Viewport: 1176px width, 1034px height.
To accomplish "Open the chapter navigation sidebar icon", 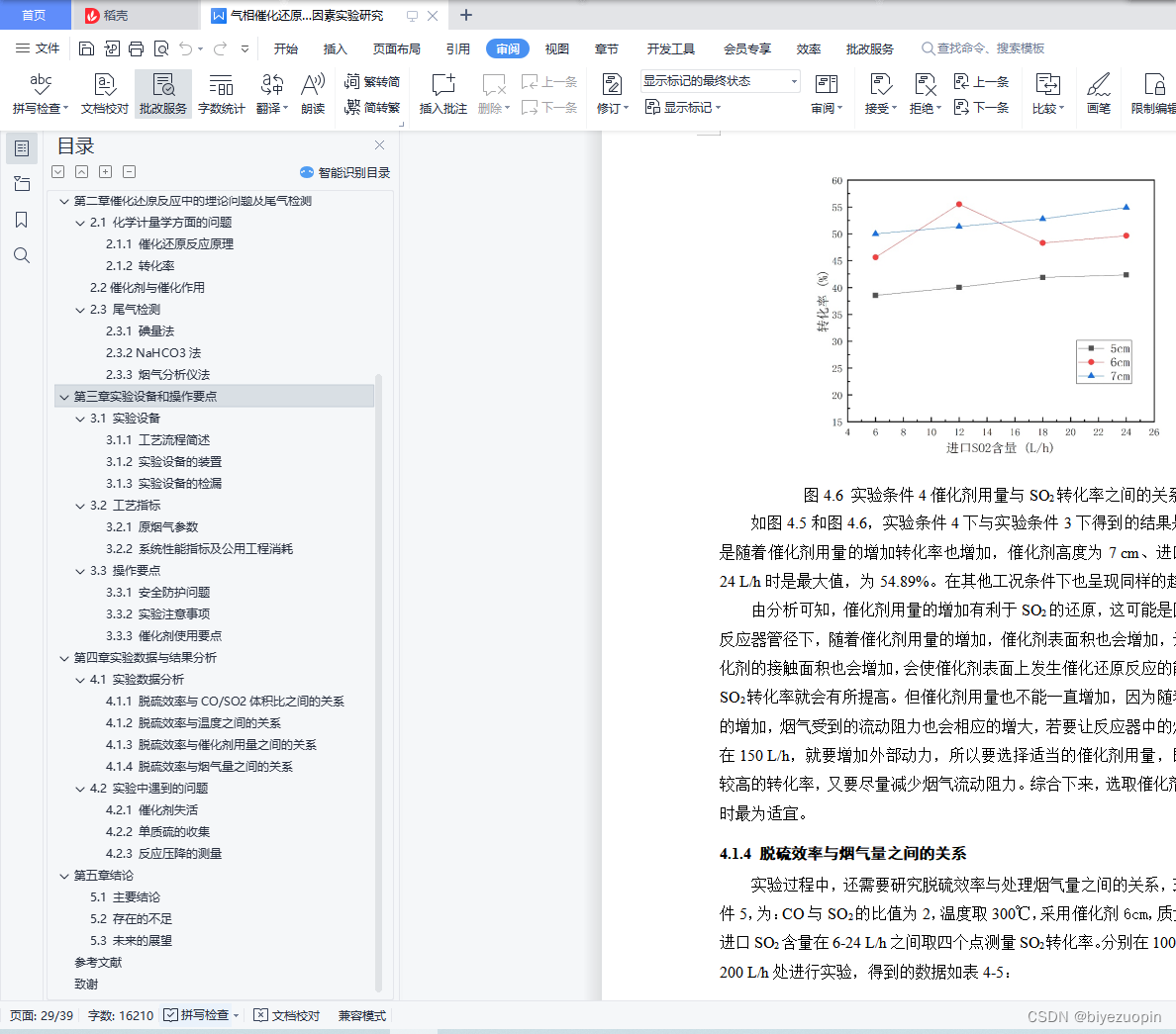I will tap(22, 184).
